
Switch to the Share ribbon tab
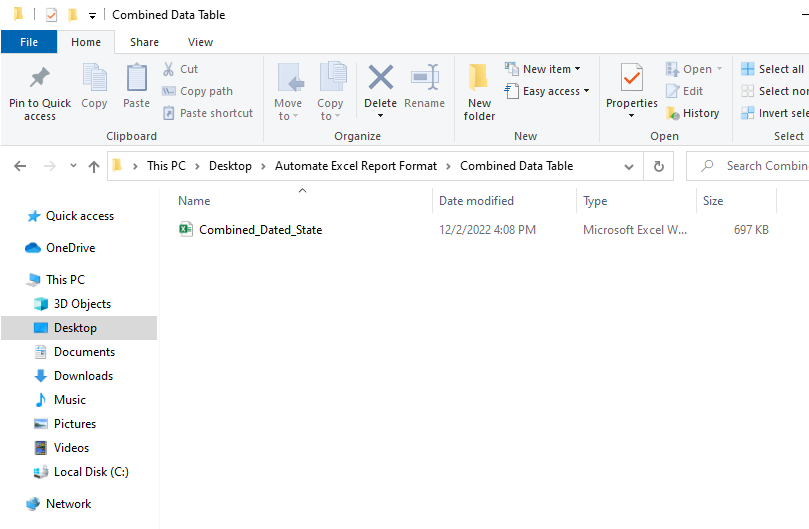(x=144, y=42)
